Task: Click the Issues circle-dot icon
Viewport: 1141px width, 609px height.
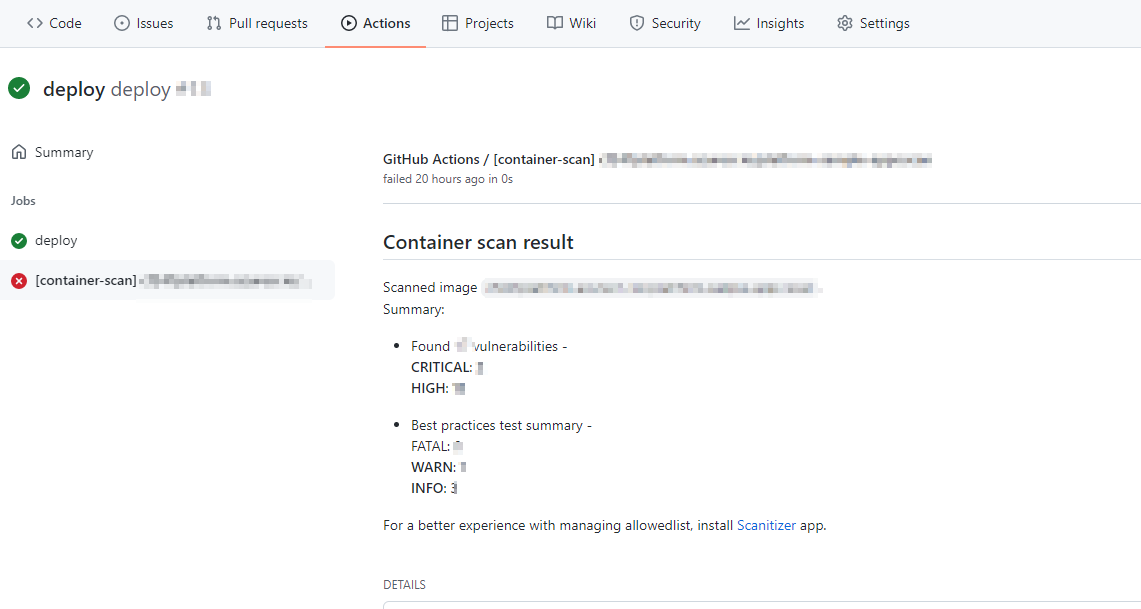Action: tap(122, 23)
